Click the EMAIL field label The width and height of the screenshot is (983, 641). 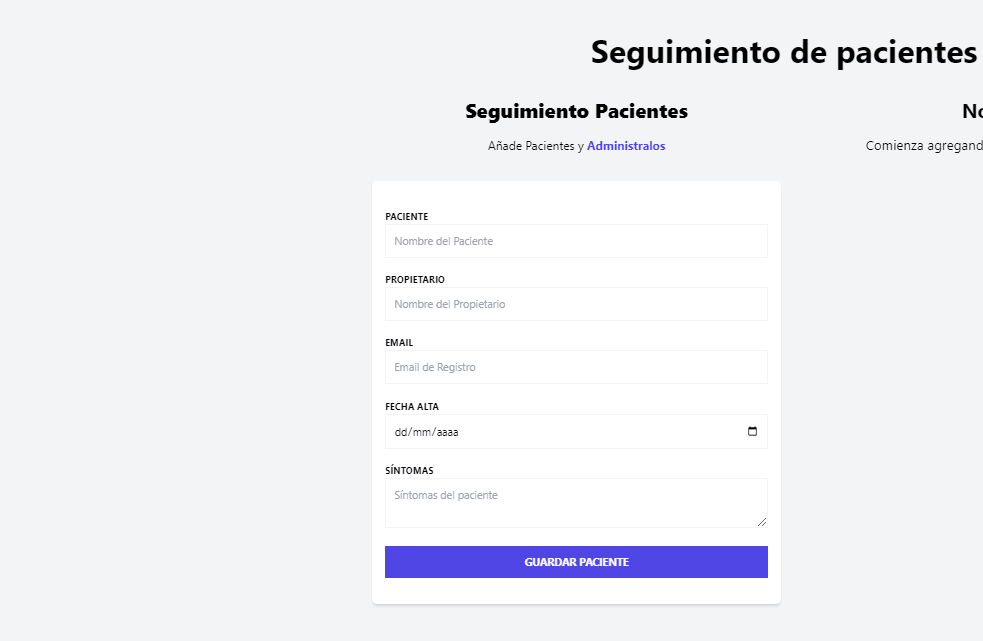click(399, 342)
